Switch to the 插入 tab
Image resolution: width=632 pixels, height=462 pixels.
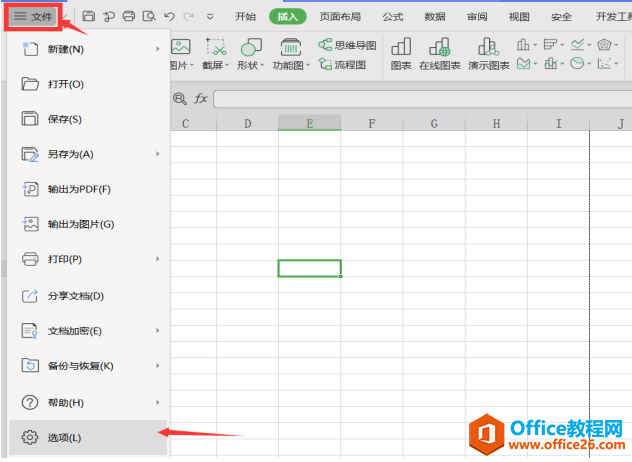(x=287, y=17)
